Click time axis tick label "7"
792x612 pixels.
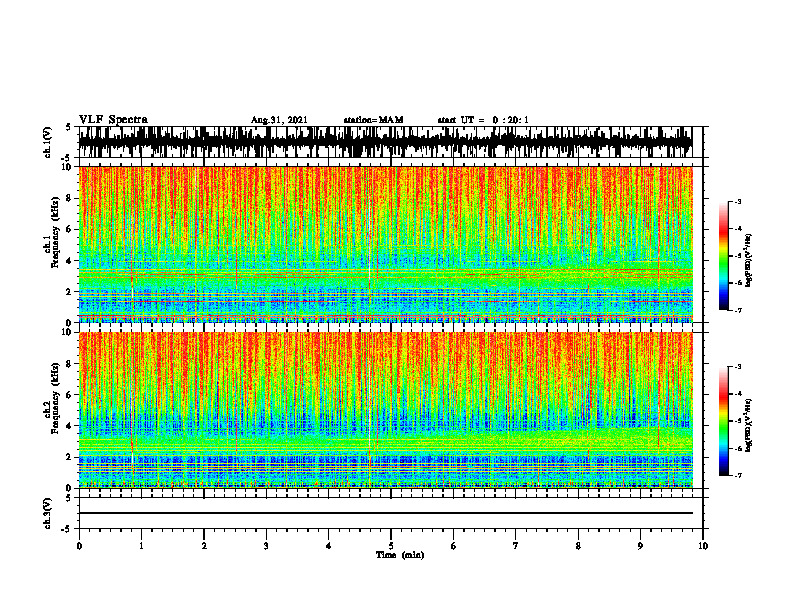516,546
